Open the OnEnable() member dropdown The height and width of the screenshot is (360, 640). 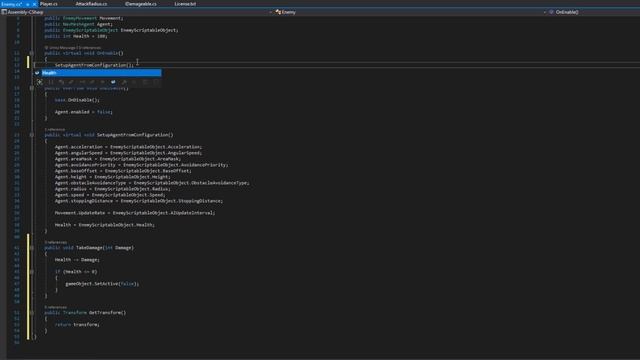[x=594, y=12]
